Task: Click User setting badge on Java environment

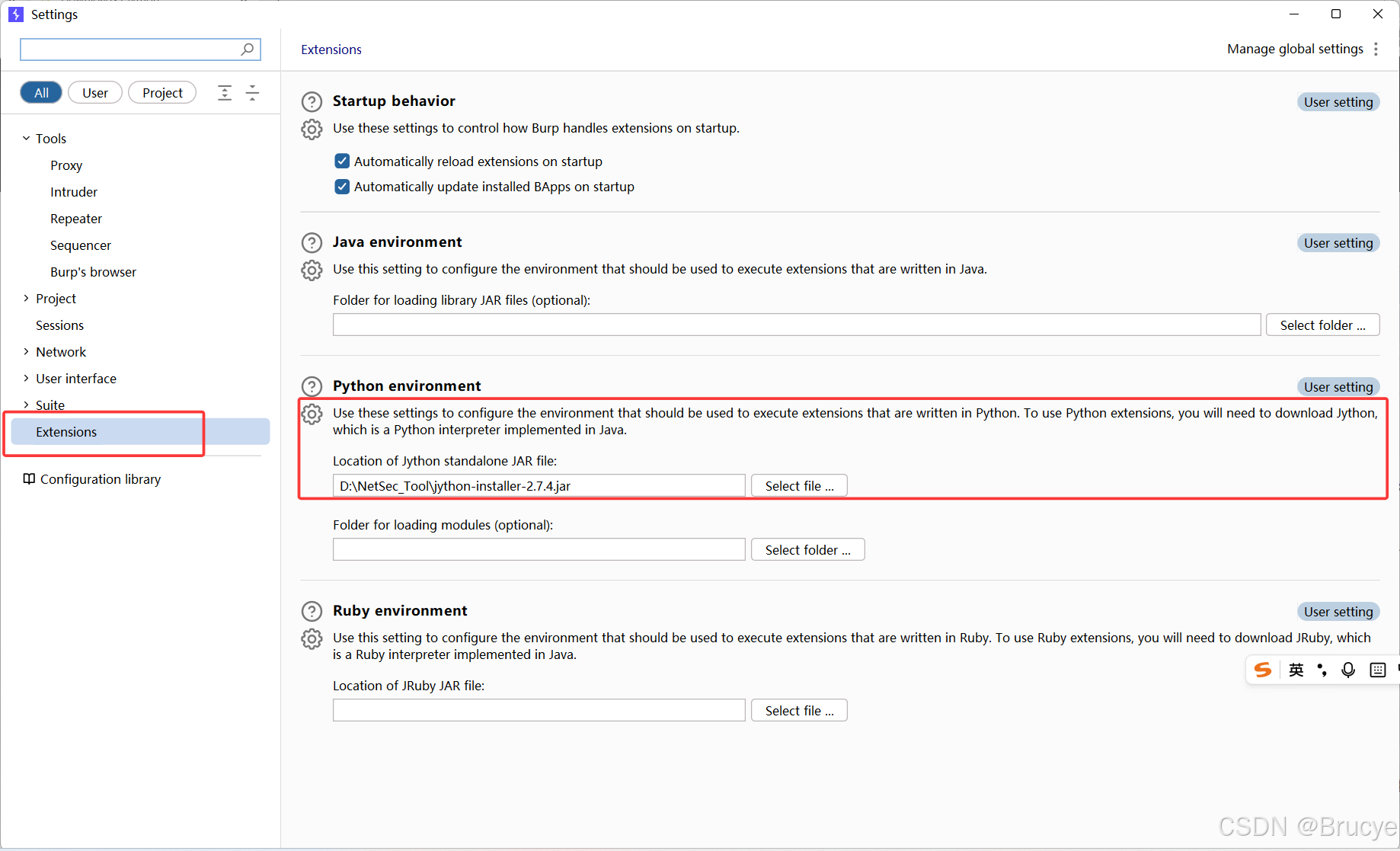Action: (1338, 242)
